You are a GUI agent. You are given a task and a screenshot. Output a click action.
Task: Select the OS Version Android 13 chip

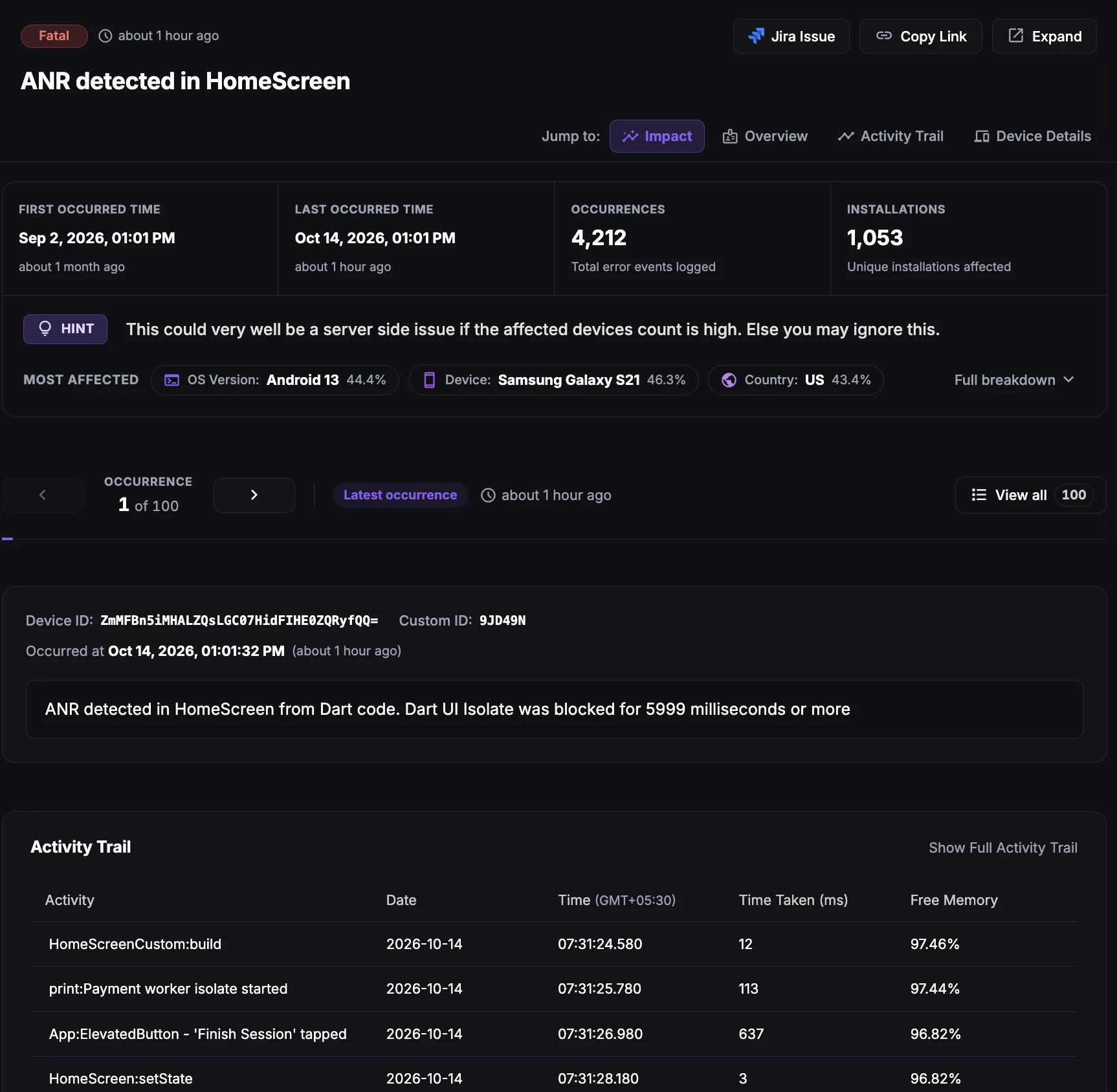(x=274, y=380)
